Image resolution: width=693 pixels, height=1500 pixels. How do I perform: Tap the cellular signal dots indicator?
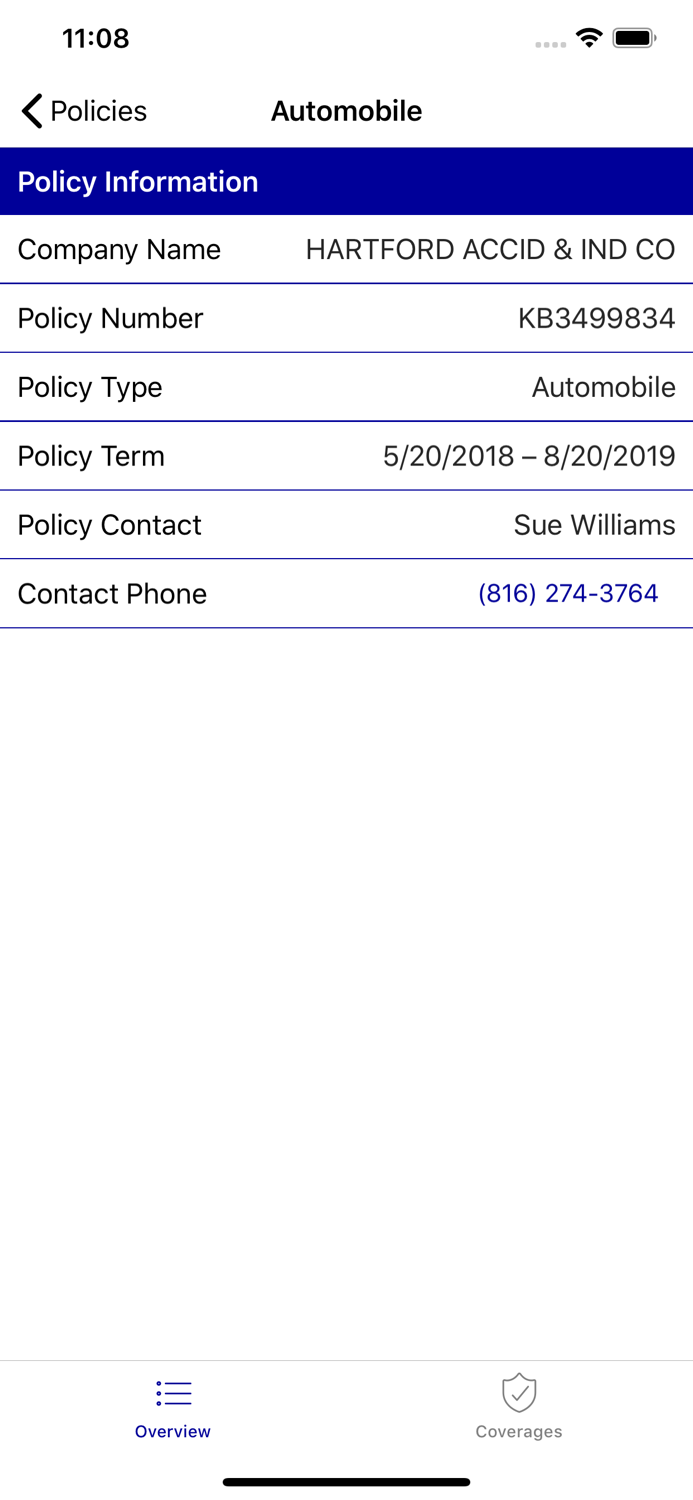tap(550, 43)
